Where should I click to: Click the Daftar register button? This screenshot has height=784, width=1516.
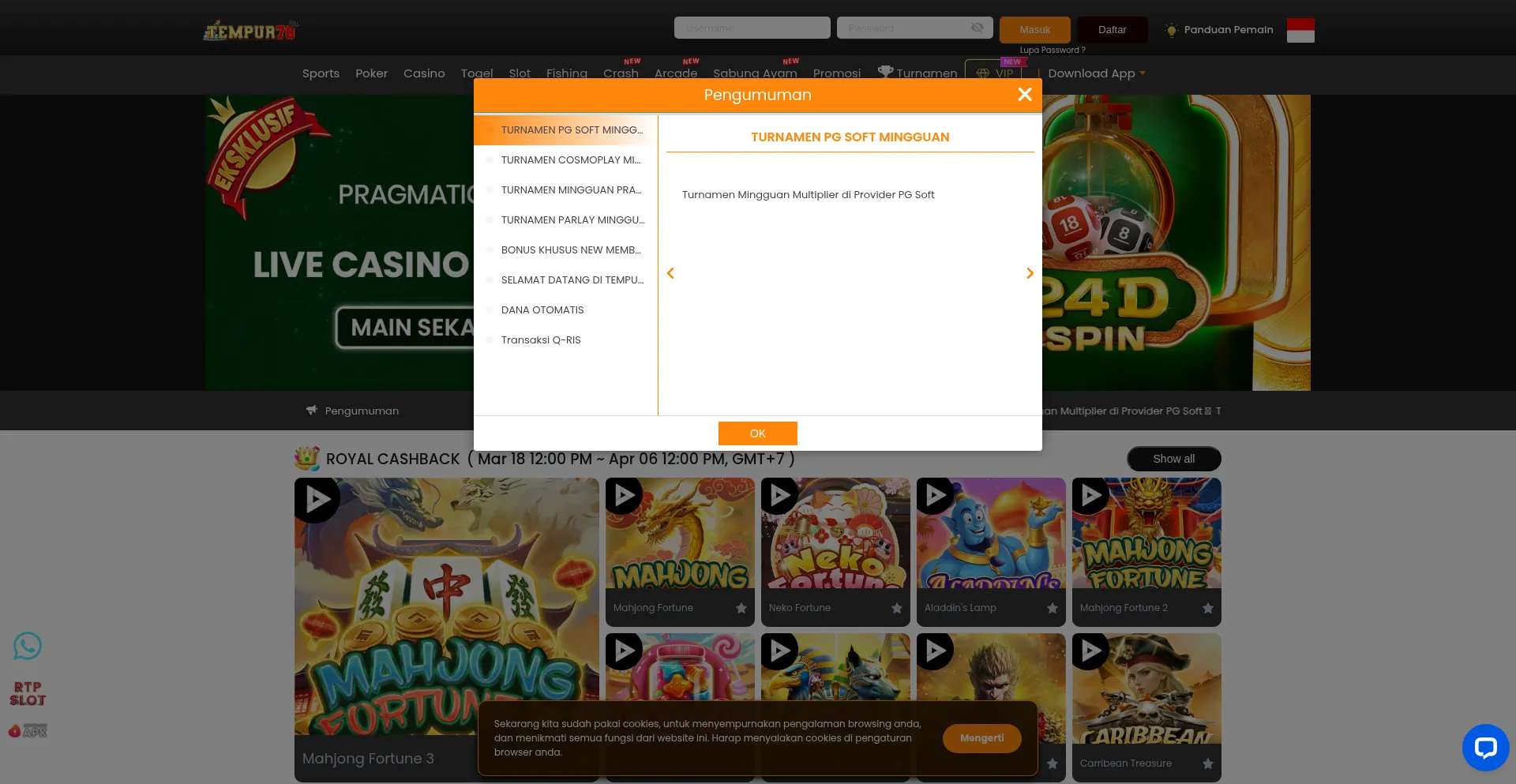[1113, 29]
